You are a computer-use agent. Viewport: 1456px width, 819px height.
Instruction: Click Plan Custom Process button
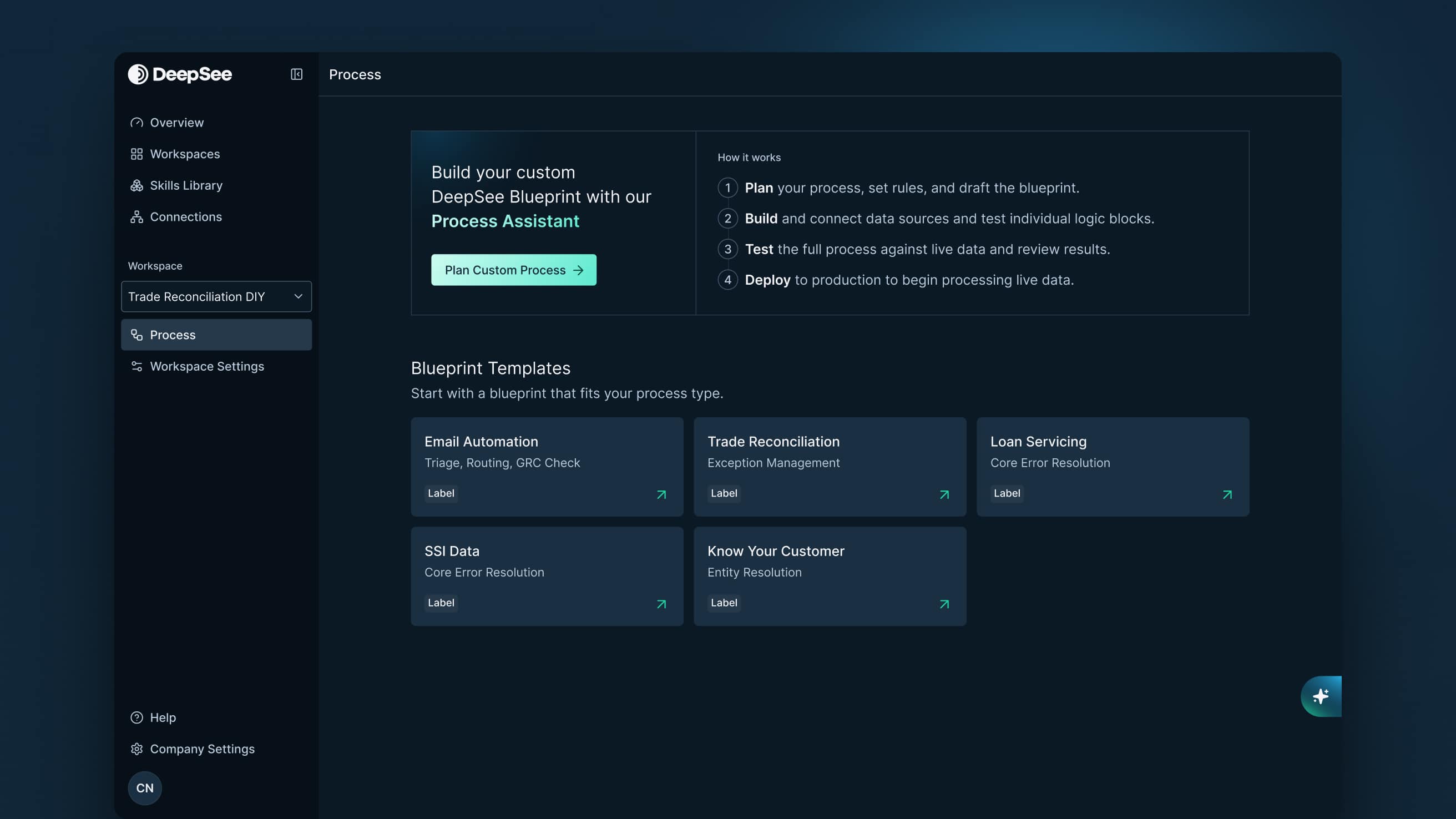pyautogui.click(x=513, y=270)
